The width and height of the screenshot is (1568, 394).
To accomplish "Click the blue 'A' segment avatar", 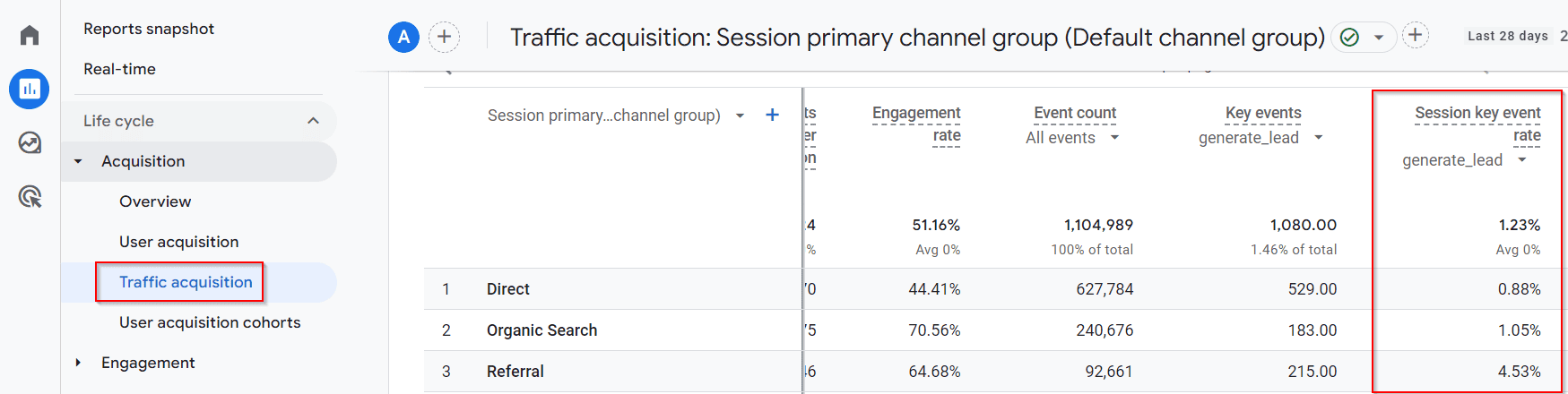I will pyautogui.click(x=403, y=37).
